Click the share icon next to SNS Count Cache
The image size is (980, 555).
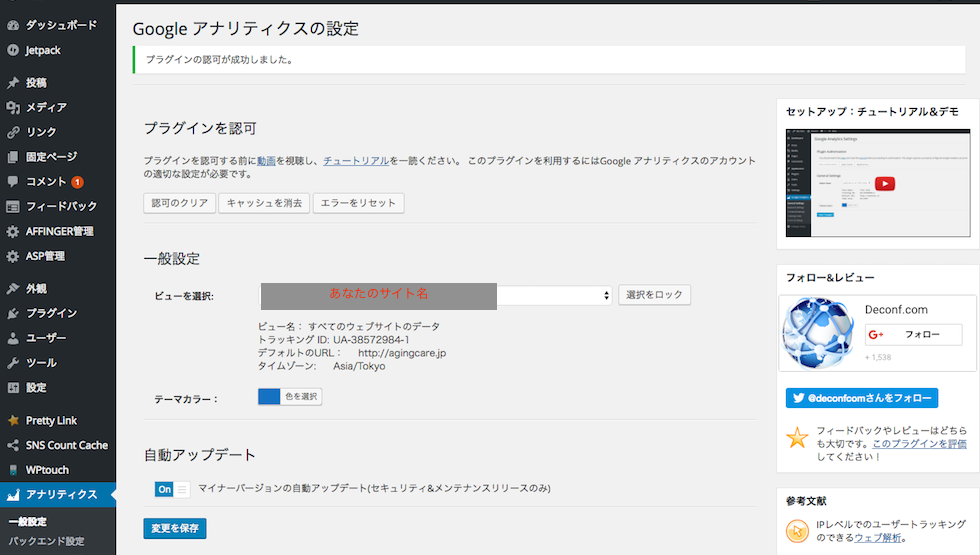(x=12, y=445)
